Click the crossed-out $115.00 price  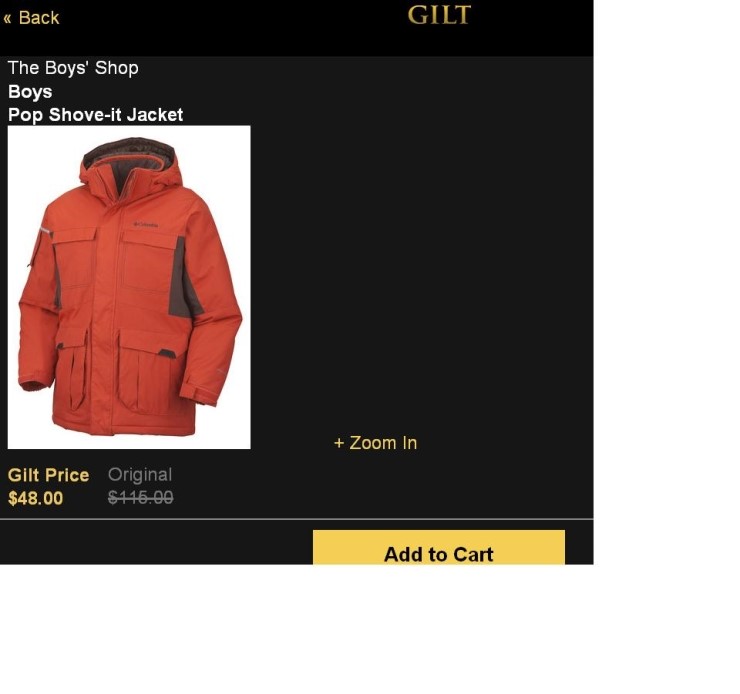click(141, 497)
